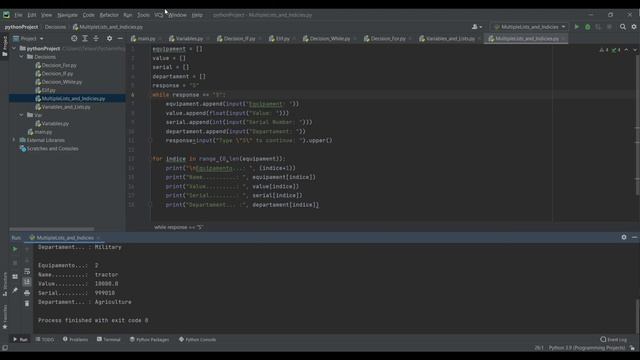Go to next highlighted error arrow
Viewport: 640px width, 360px height.
[x=635, y=50]
